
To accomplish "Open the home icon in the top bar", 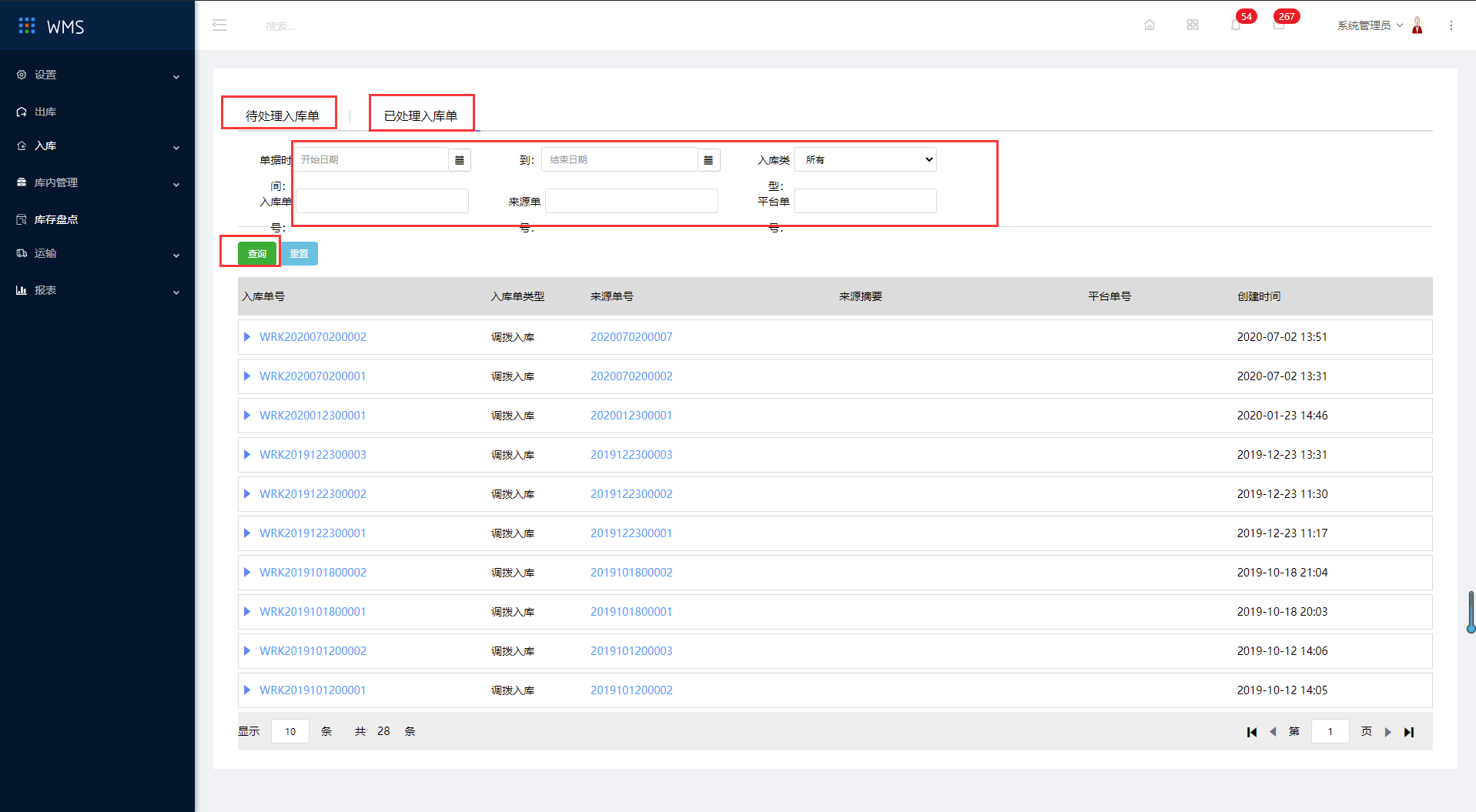I will click(1150, 25).
